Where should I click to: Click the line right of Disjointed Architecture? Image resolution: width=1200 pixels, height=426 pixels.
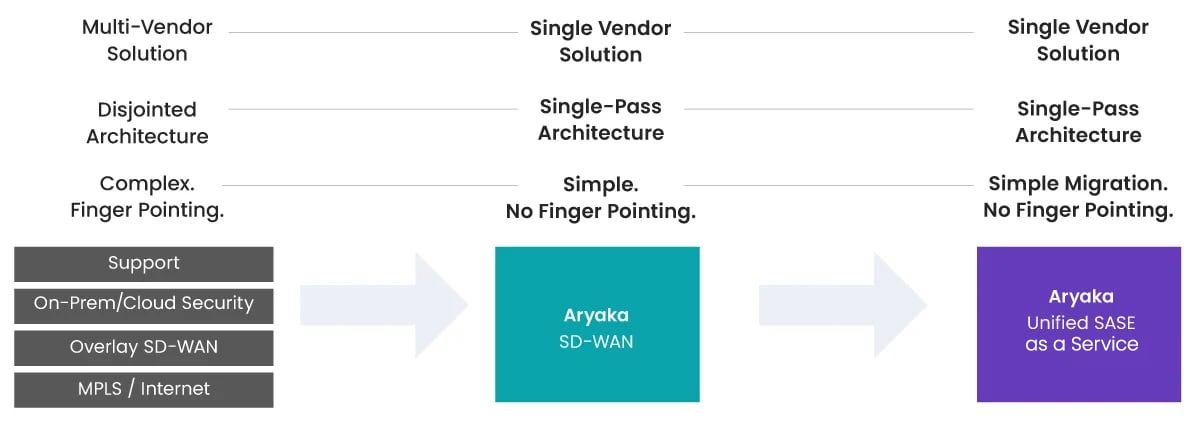click(x=372, y=109)
